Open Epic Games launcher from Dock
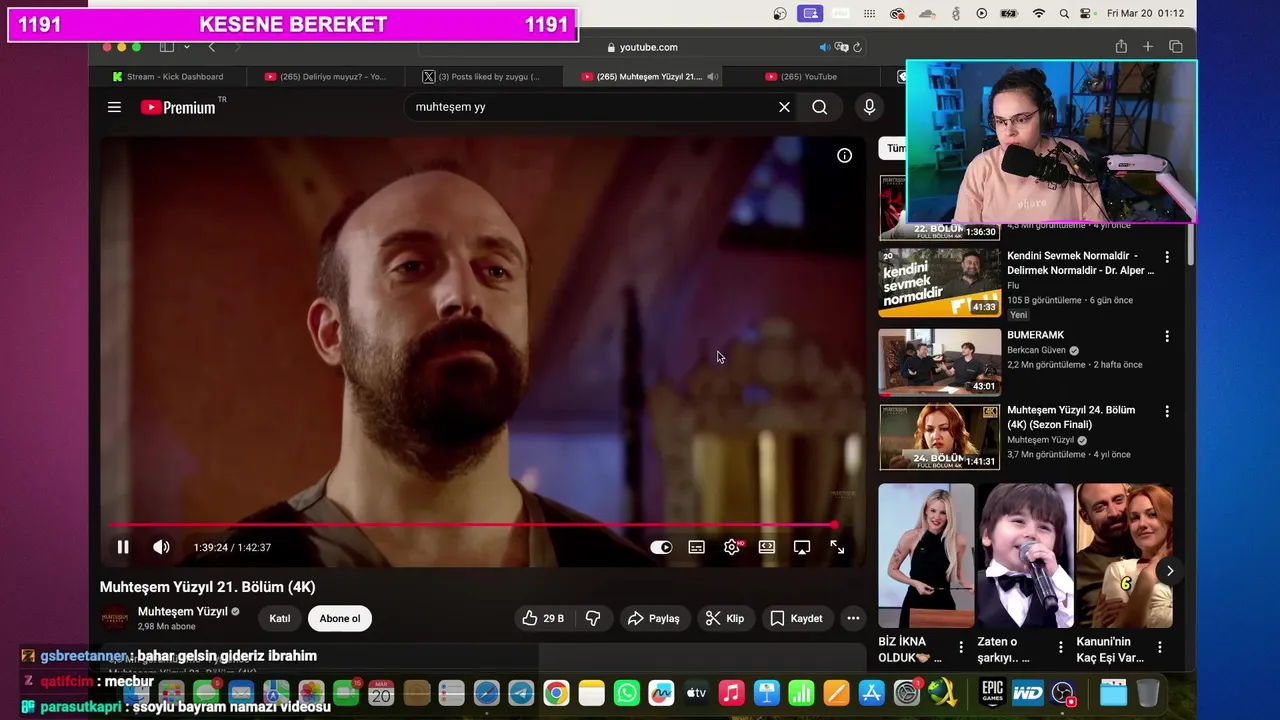The height and width of the screenshot is (720, 1280). [x=991, y=692]
